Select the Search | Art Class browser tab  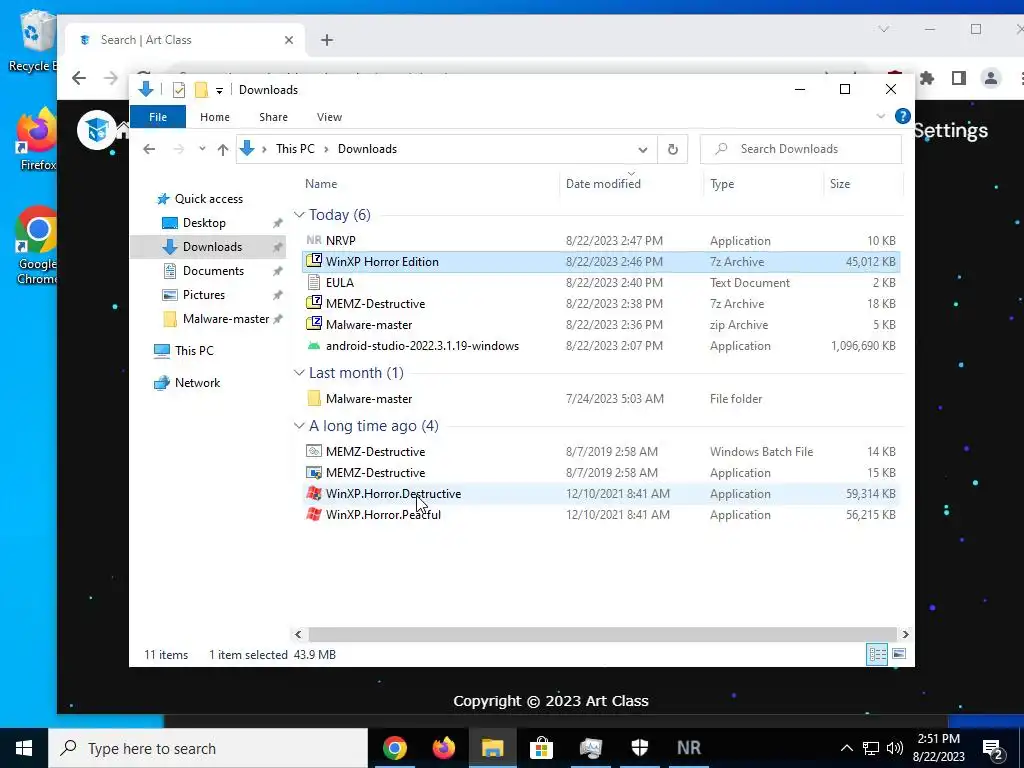(185, 40)
